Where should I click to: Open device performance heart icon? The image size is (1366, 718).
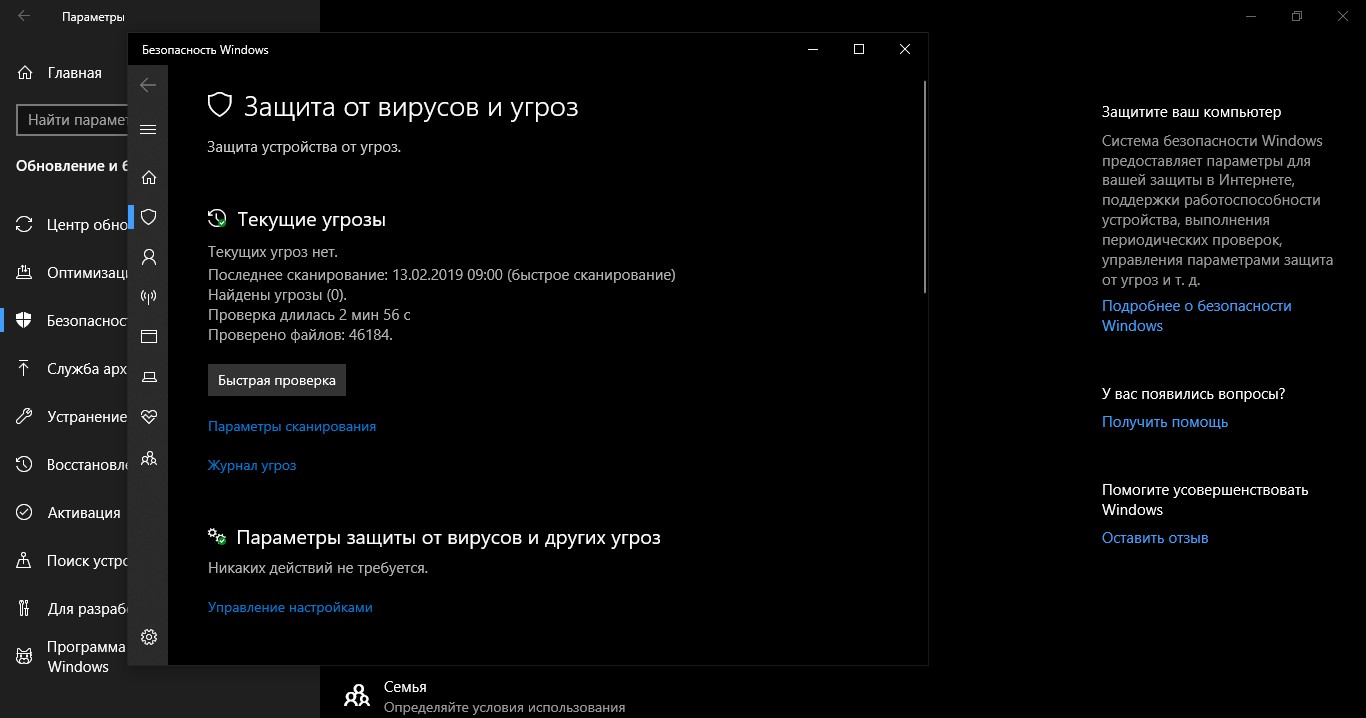[x=149, y=416]
